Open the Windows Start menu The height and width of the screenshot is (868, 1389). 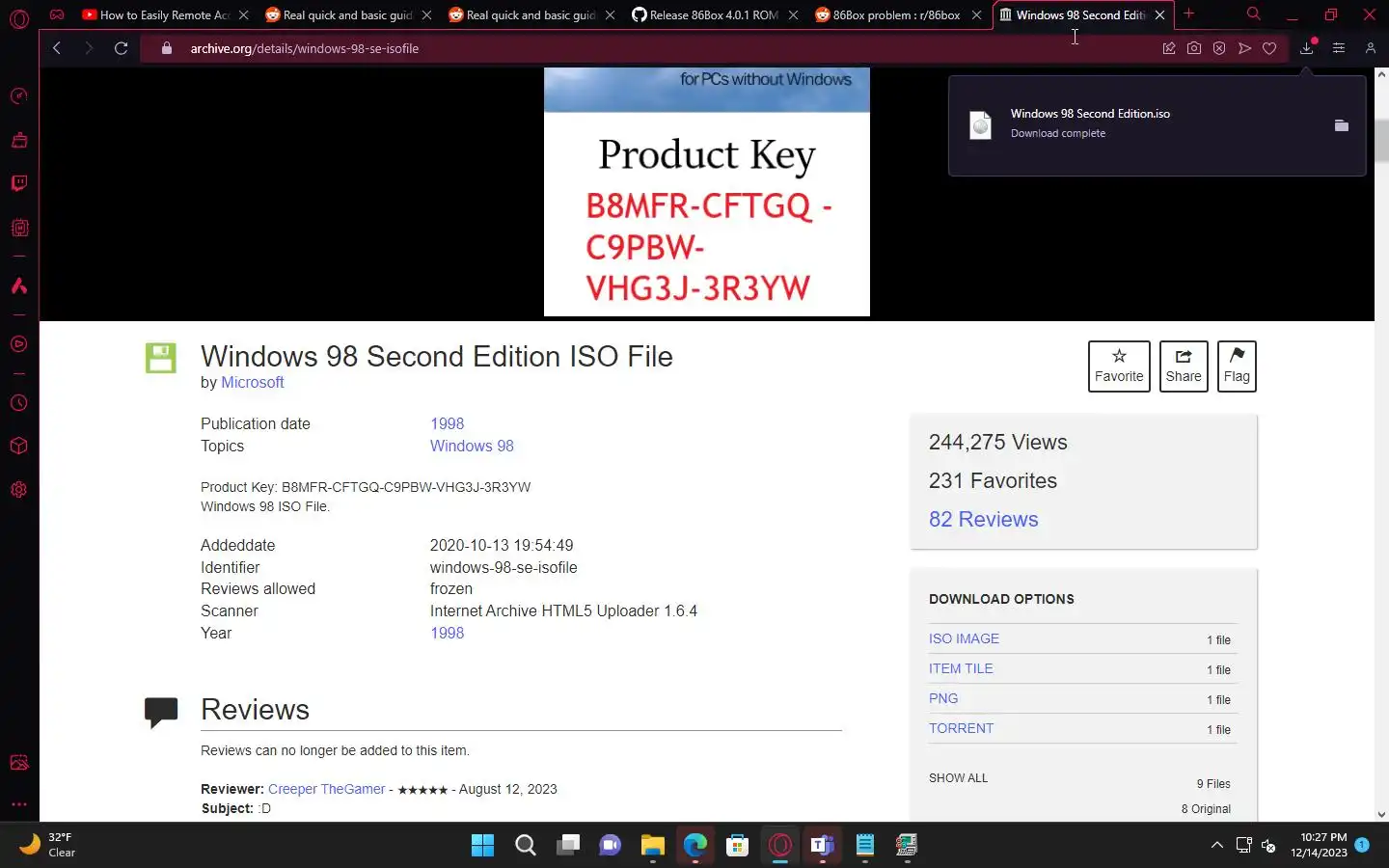coord(482,846)
